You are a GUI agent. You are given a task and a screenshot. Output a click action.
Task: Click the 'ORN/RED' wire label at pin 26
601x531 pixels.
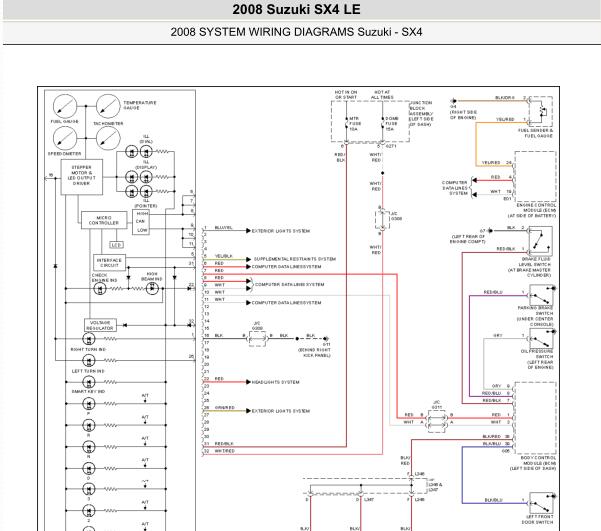coord(225,408)
